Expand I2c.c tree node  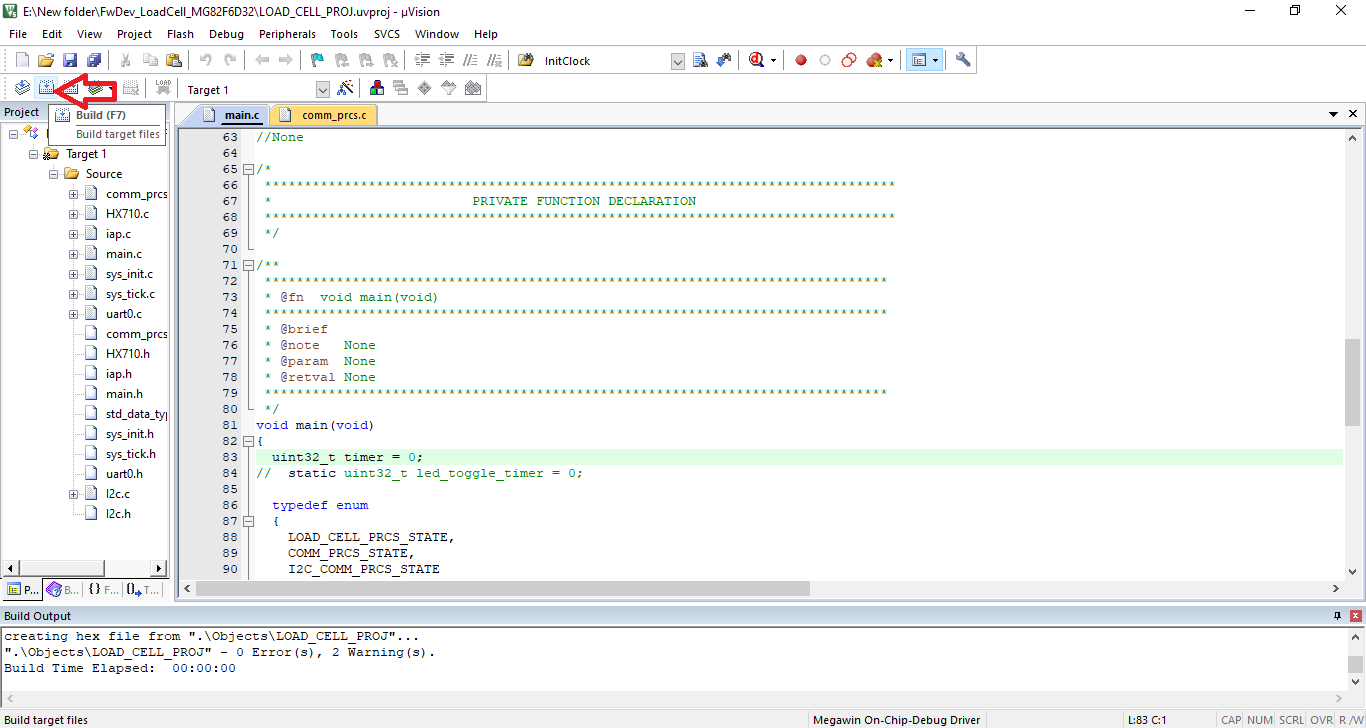(74, 494)
